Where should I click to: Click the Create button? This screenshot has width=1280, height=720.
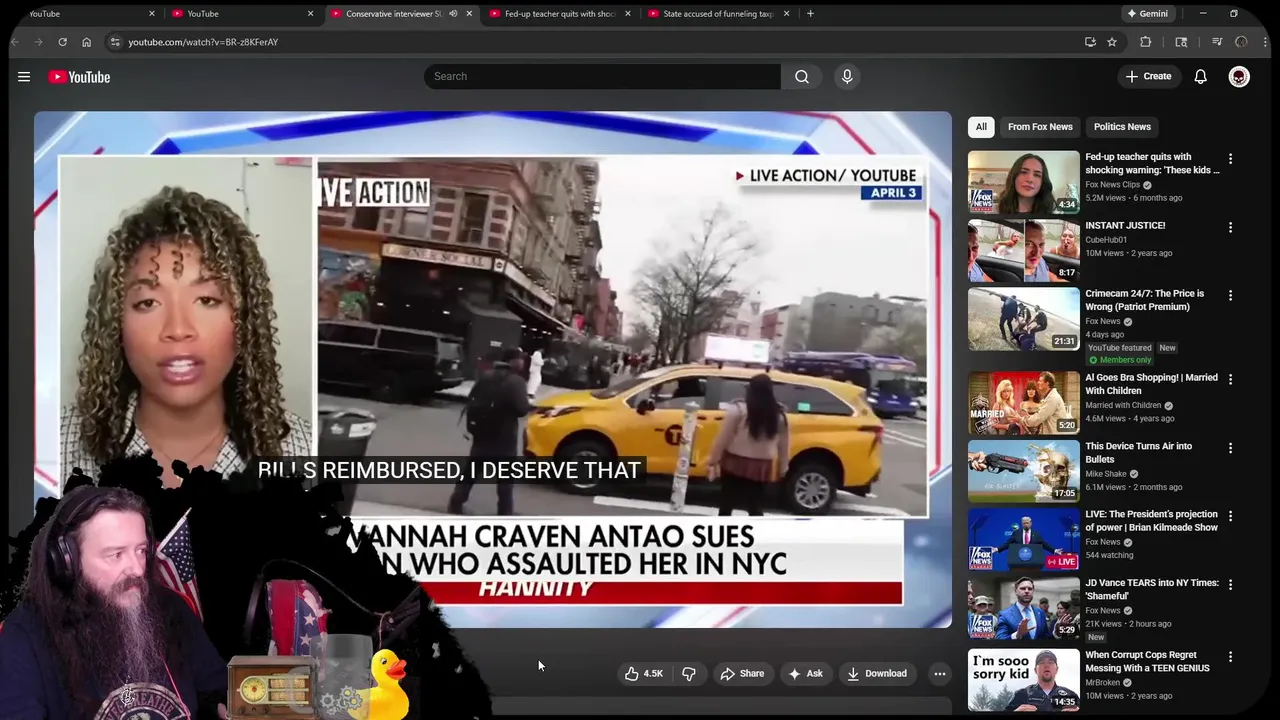tap(1148, 76)
